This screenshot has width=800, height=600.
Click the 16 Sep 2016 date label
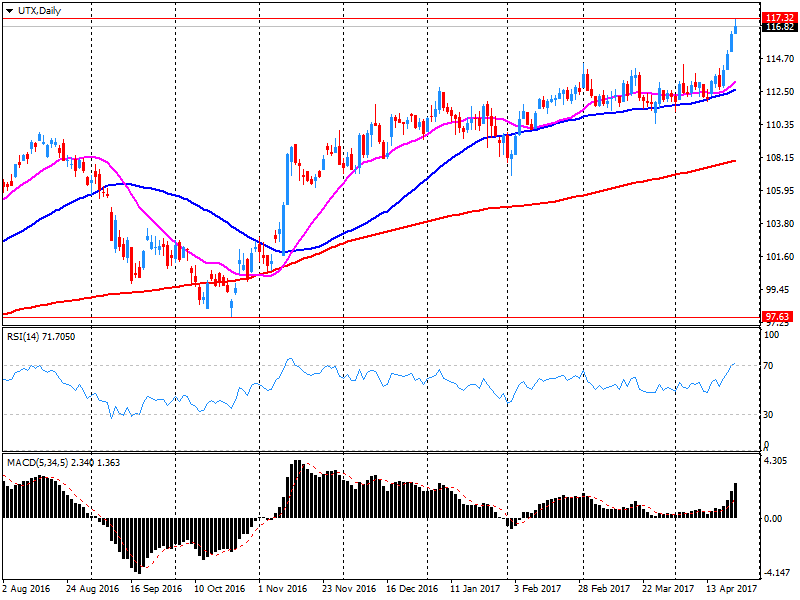pyautogui.click(x=156, y=589)
